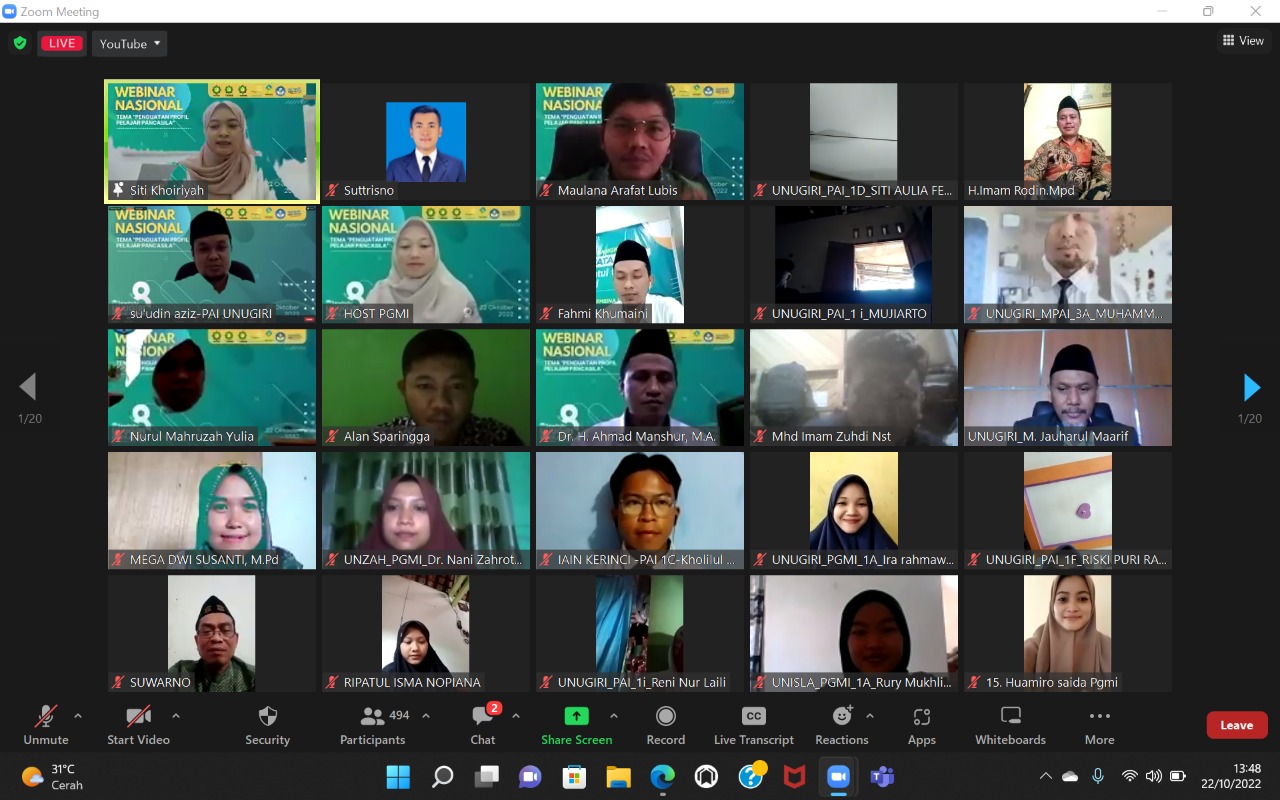The height and width of the screenshot is (800, 1280).
Task: Open the Whiteboards tool
Action: (x=1010, y=717)
